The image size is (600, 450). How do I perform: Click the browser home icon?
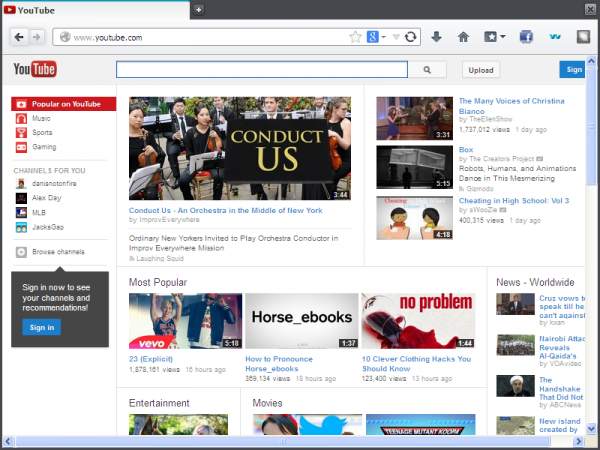click(x=463, y=37)
